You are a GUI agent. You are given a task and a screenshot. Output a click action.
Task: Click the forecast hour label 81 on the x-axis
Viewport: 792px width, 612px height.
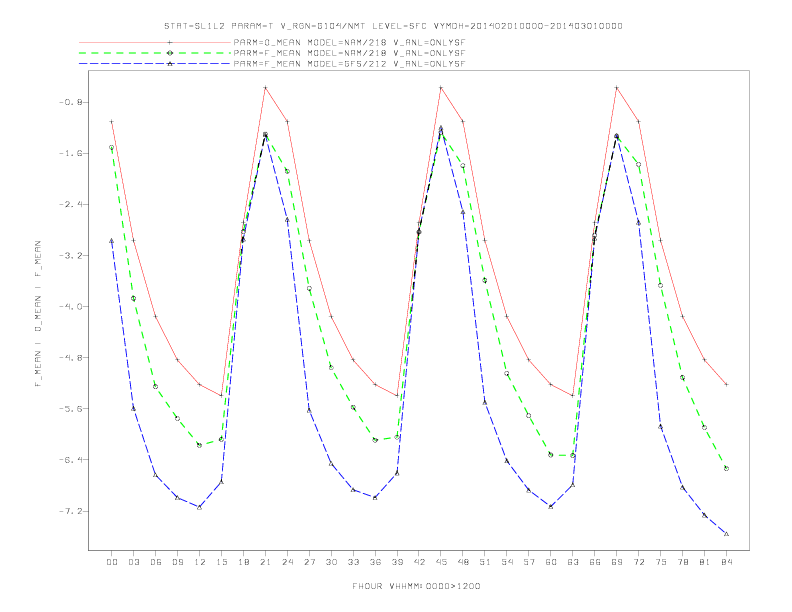(705, 562)
